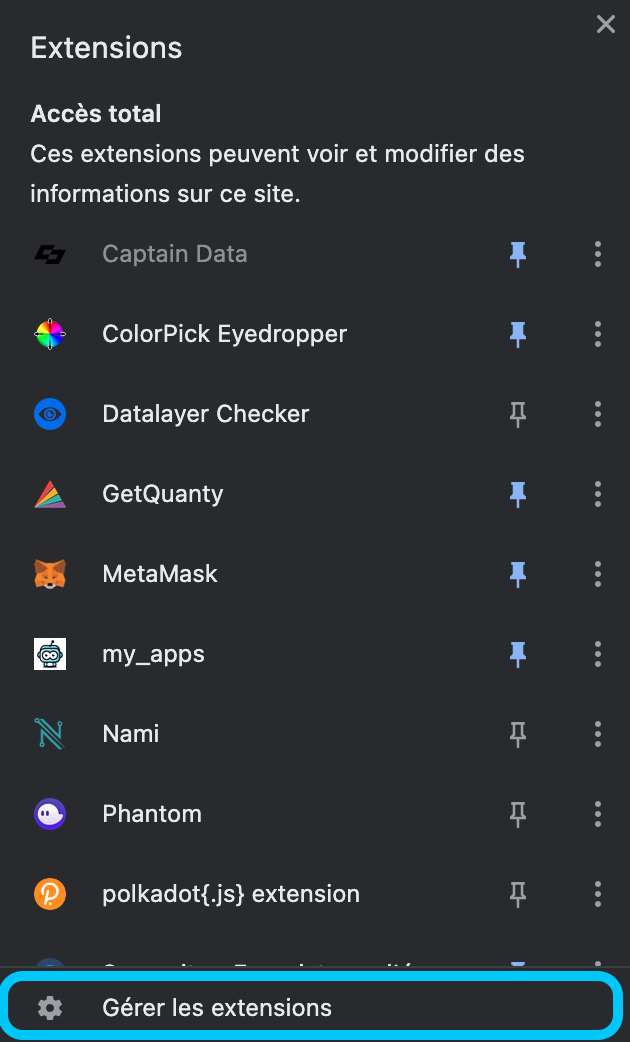Screen dimensions: 630x1042
Task: Unpin Captain Data from the toolbar
Action: 518,255
